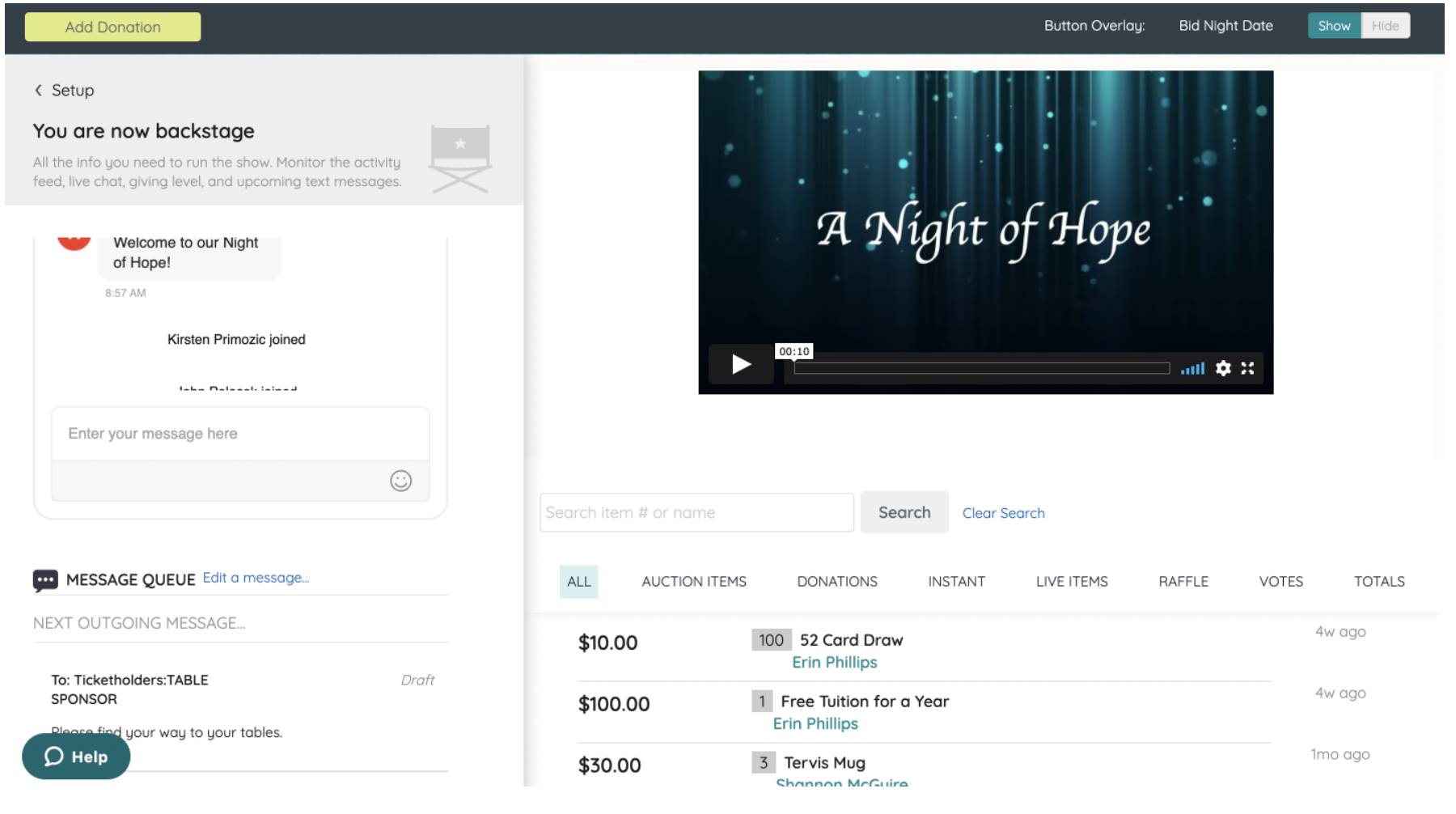
Task: Click the Tervis Mug item title
Action: tap(825, 763)
